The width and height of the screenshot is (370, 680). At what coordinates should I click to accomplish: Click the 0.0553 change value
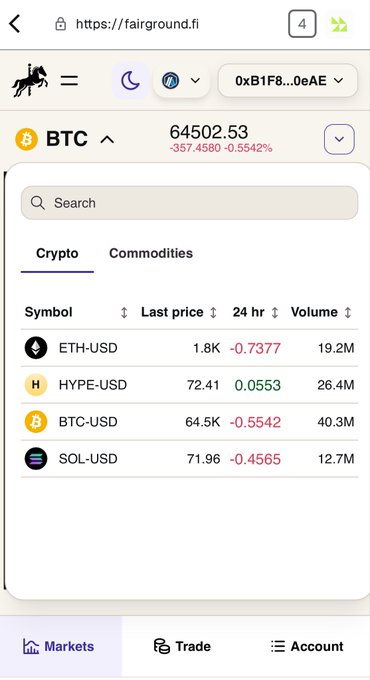258,385
